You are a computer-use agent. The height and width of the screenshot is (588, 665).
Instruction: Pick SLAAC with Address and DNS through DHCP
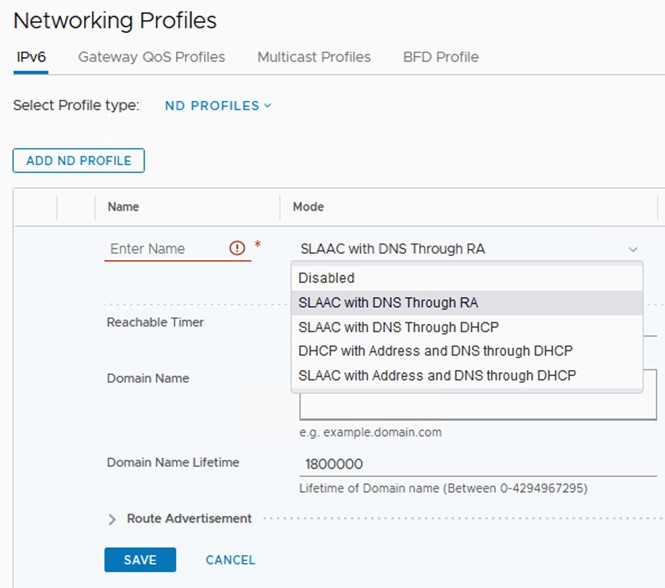tap(437, 375)
